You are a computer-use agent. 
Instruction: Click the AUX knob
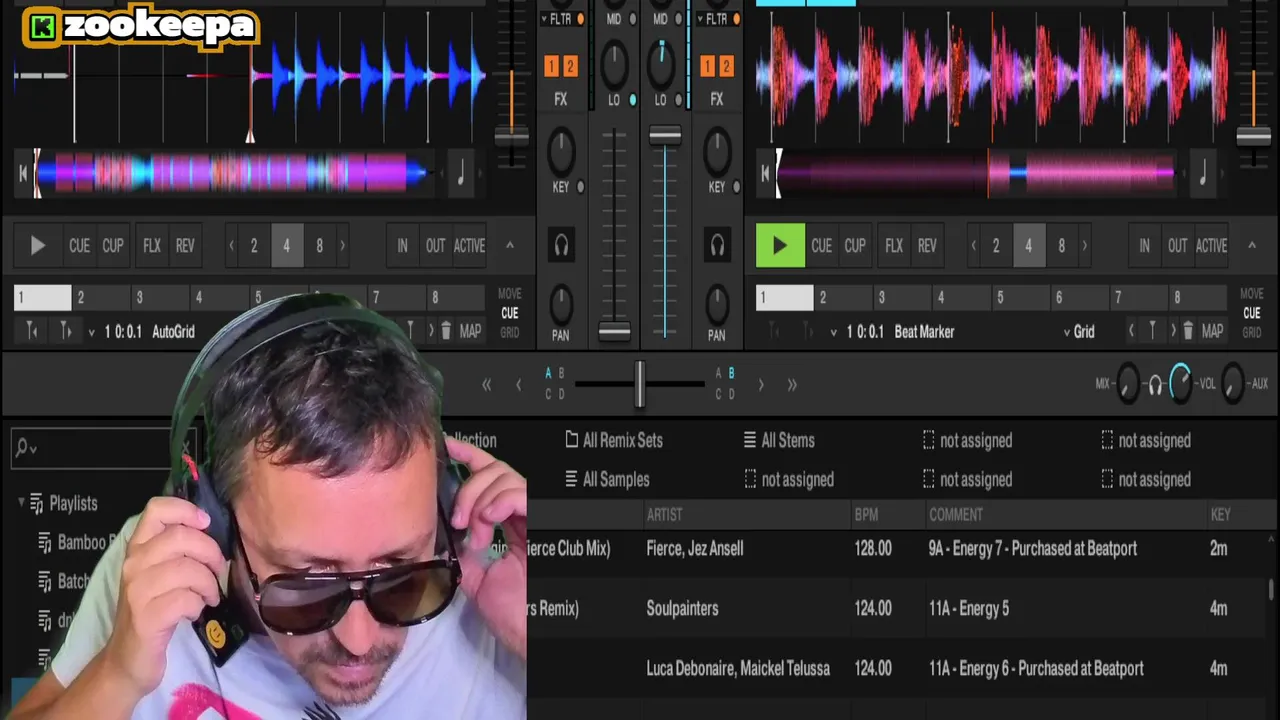pyautogui.click(x=1233, y=384)
